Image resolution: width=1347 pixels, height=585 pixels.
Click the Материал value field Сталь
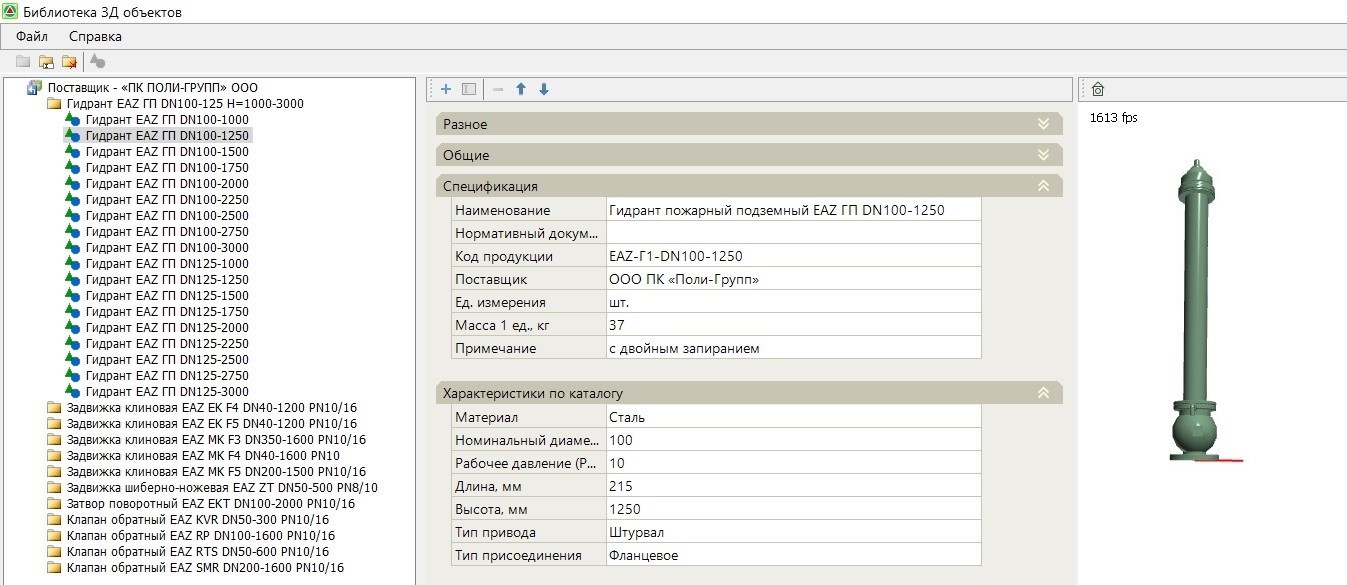pyautogui.click(x=792, y=417)
